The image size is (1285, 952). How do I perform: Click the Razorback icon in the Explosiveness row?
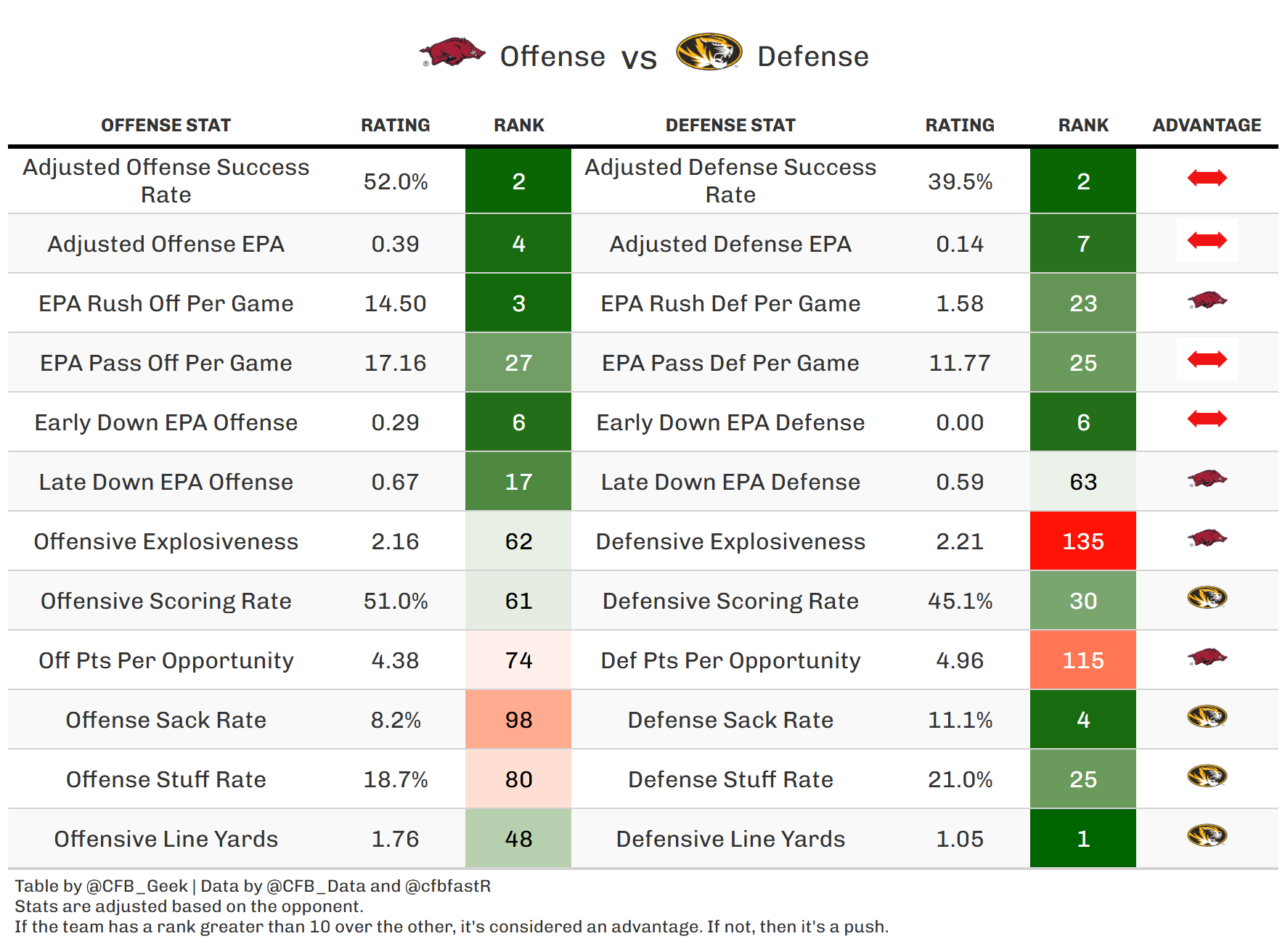pyautogui.click(x=1207, y=538)
